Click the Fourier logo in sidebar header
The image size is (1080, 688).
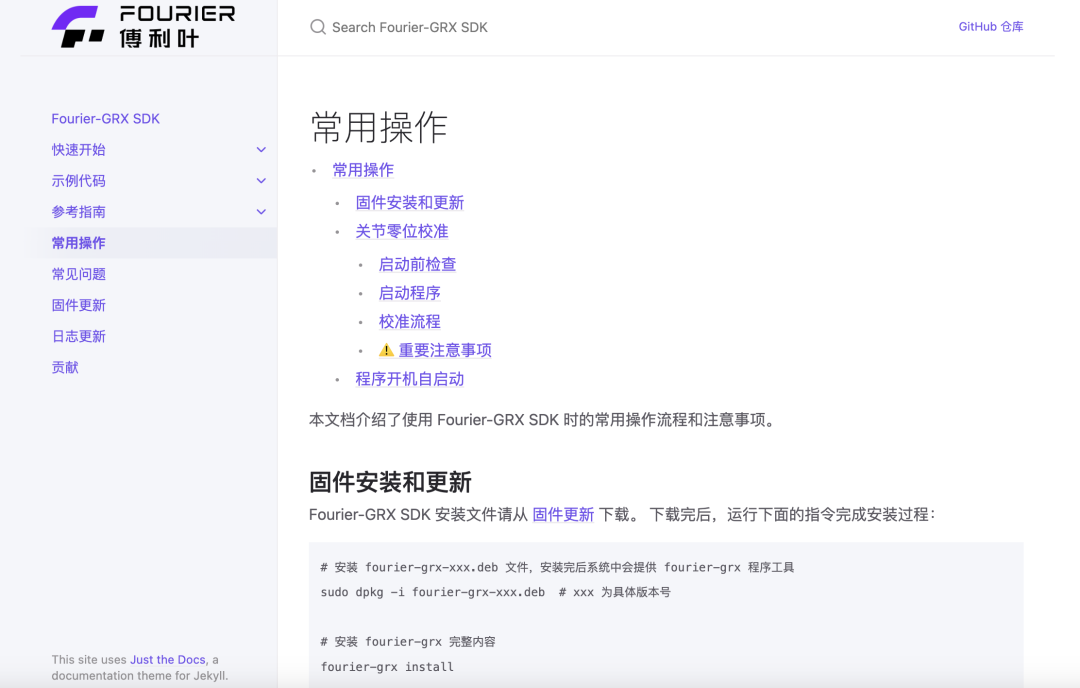click(x=143, y=27)
